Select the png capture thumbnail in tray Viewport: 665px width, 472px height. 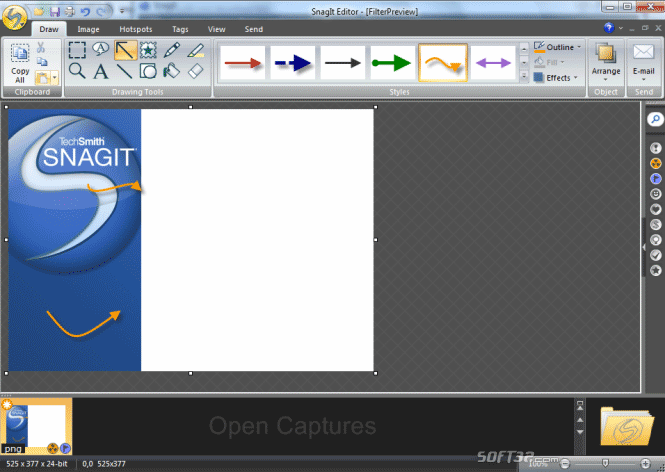pyautogui.click(x=36, y=426)
